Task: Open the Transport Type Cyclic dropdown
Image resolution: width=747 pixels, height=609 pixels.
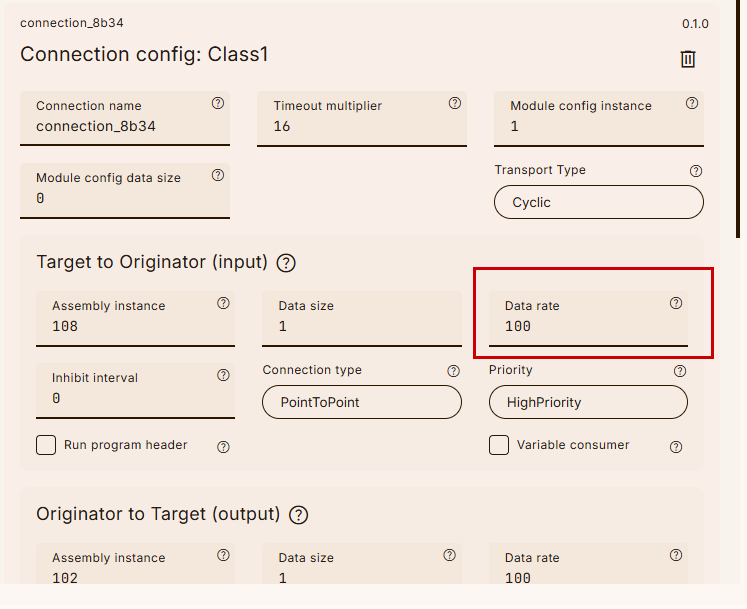Action: click(598, 202)
